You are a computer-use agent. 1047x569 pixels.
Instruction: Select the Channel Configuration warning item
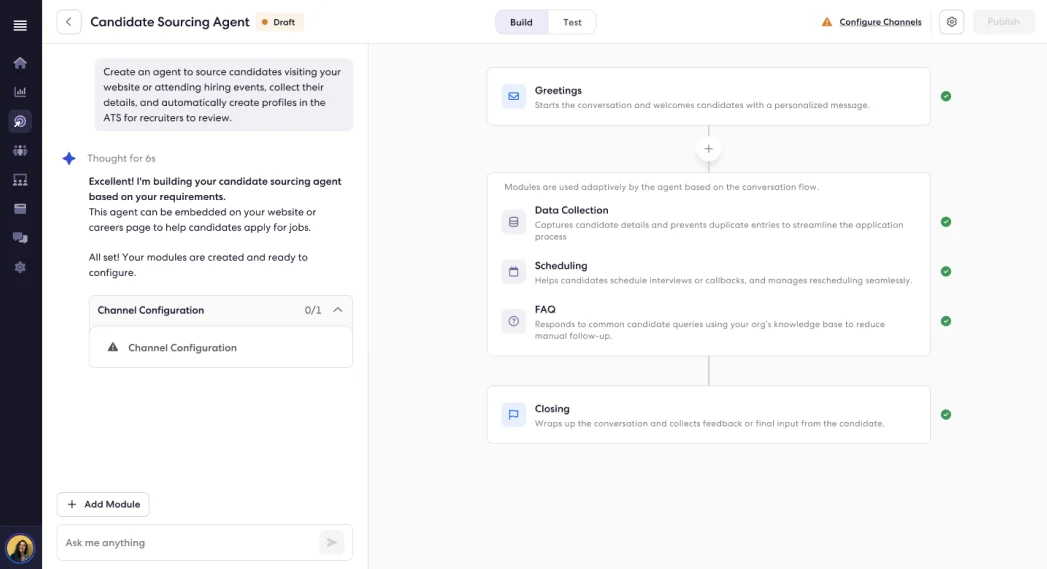(220, 347)
